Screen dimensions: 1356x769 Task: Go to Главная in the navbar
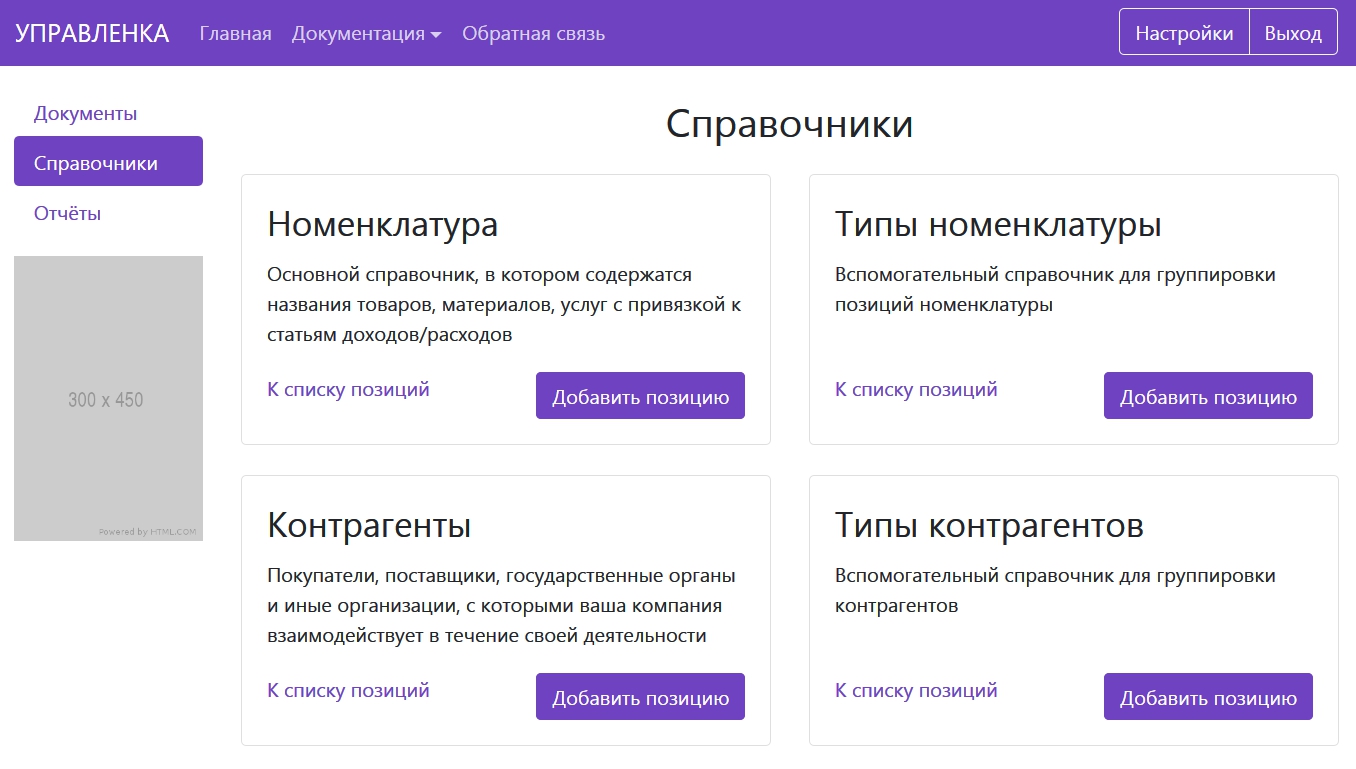(x=235, y=33)
